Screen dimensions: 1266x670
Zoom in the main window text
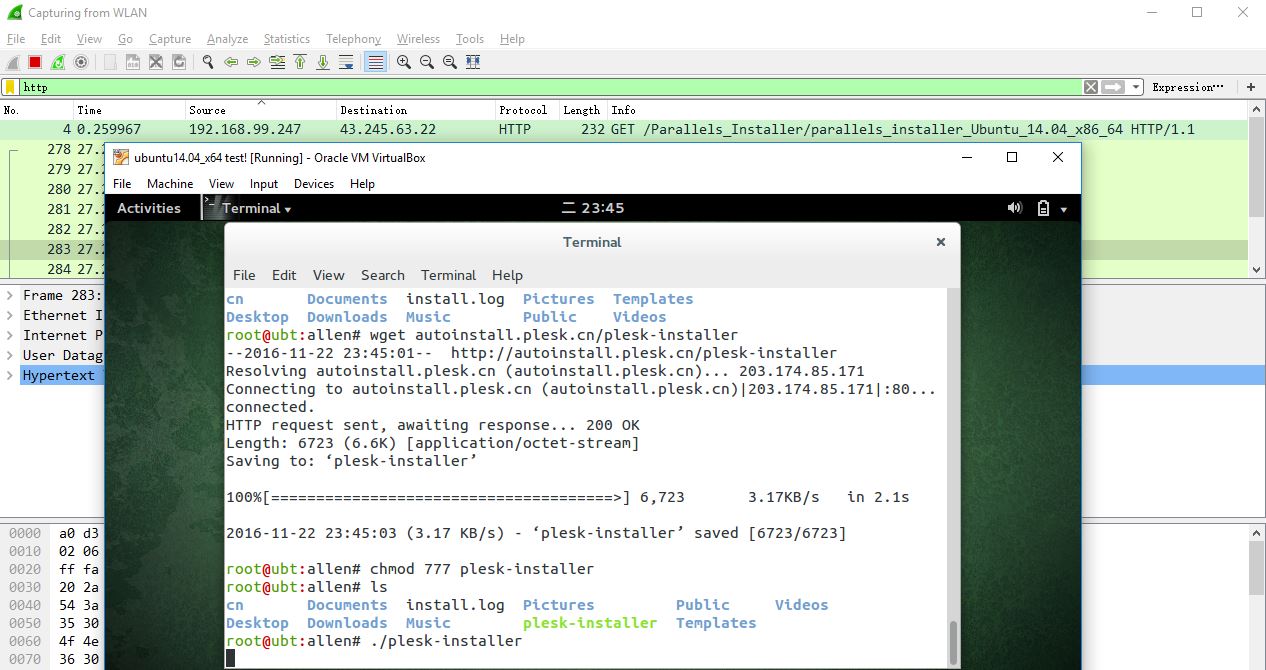[x=403, y=62]
